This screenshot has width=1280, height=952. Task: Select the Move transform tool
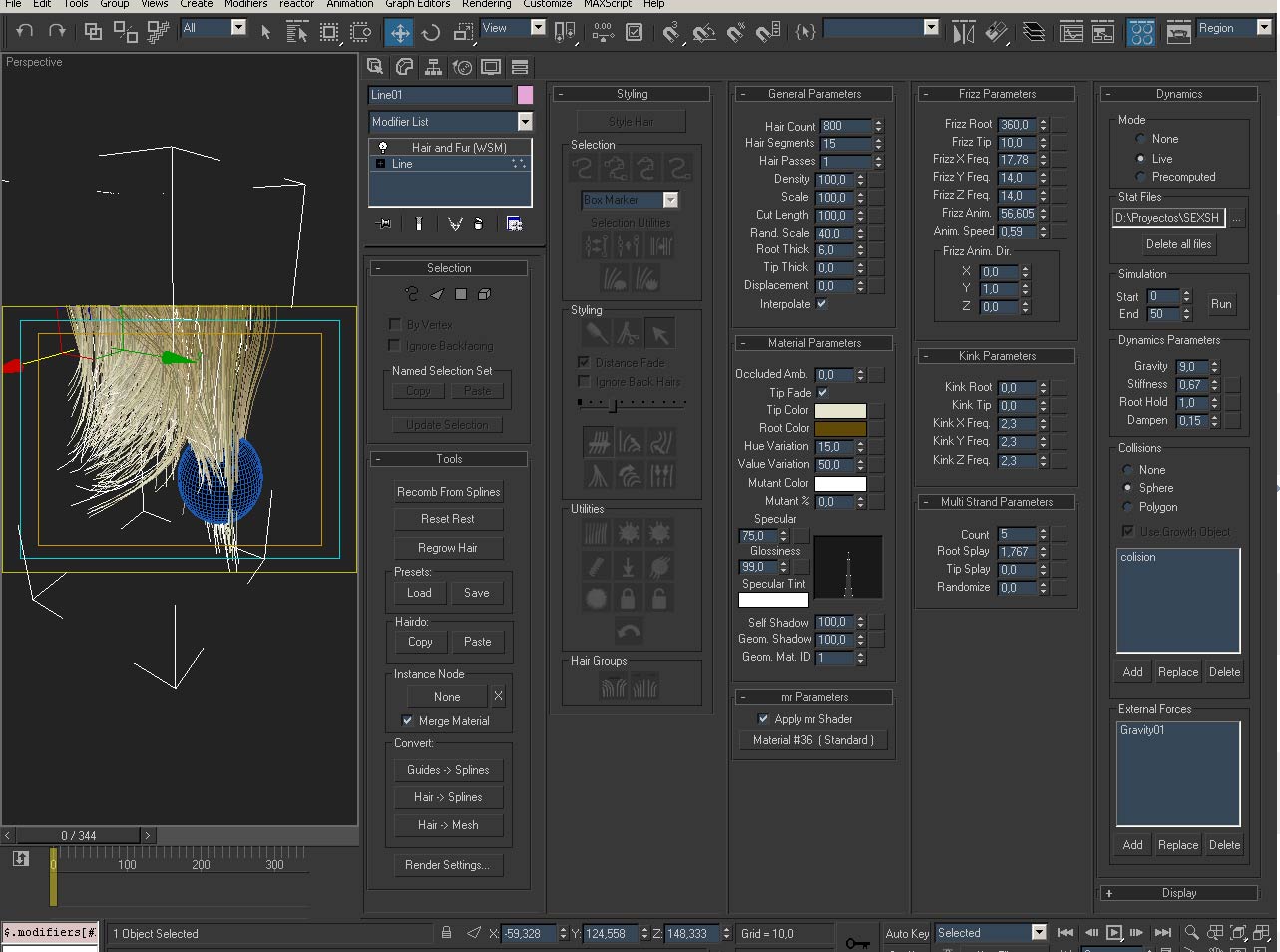399,32
